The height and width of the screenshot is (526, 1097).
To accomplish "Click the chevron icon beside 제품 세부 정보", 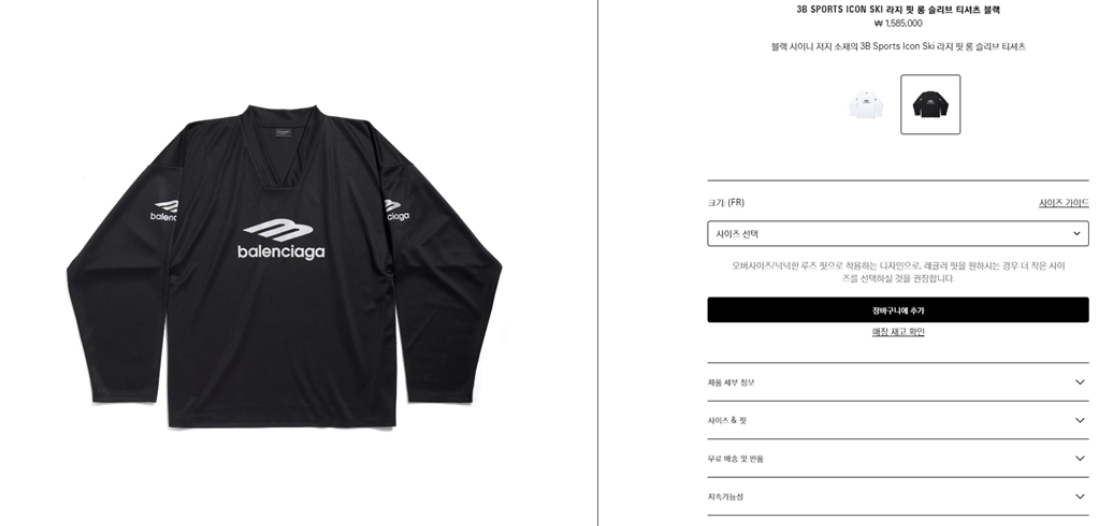I will [x=1080, y=382].
